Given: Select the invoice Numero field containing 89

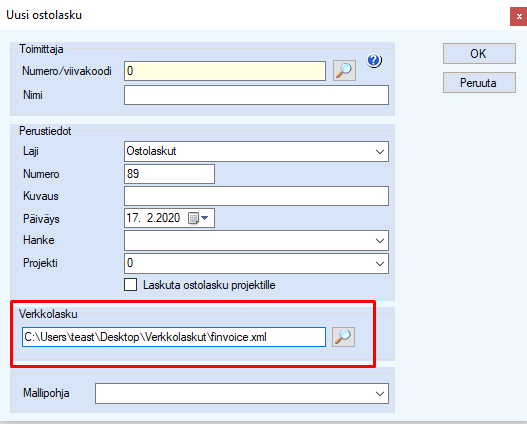Looking at the screenshot, I should [169, 174].
